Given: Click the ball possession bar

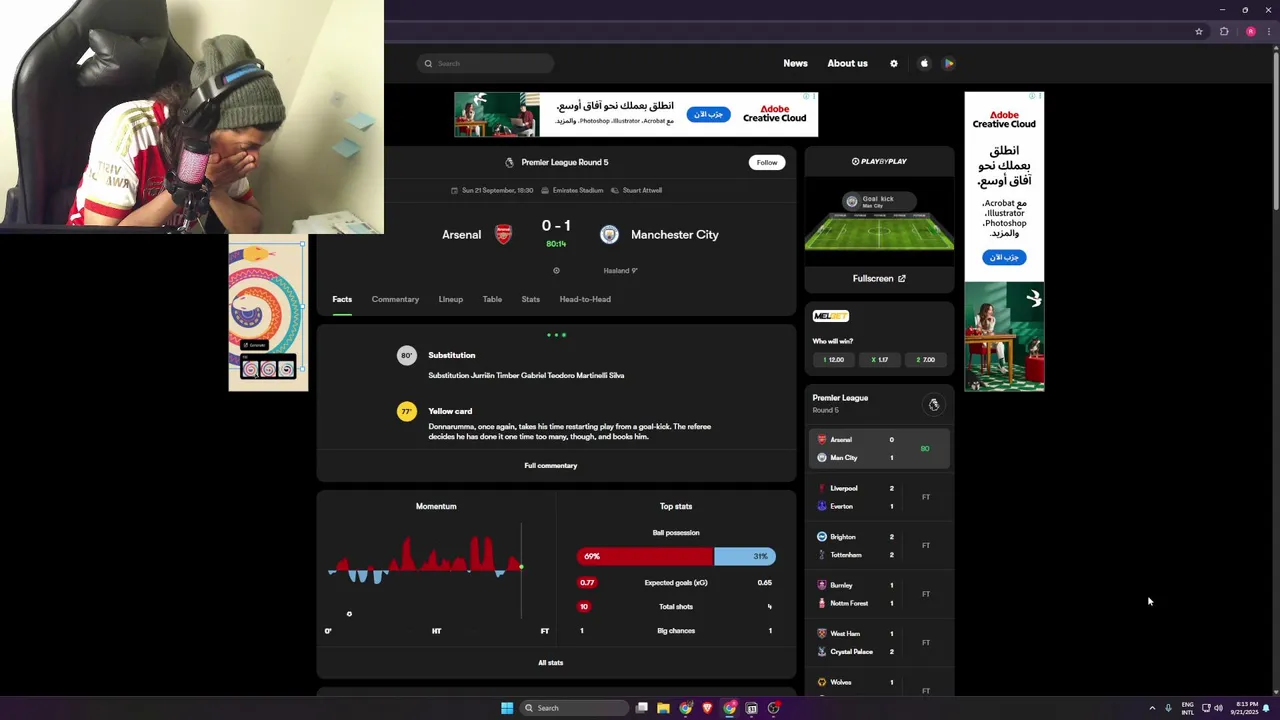Looking at the screenshot, I should tap(676, 556).
